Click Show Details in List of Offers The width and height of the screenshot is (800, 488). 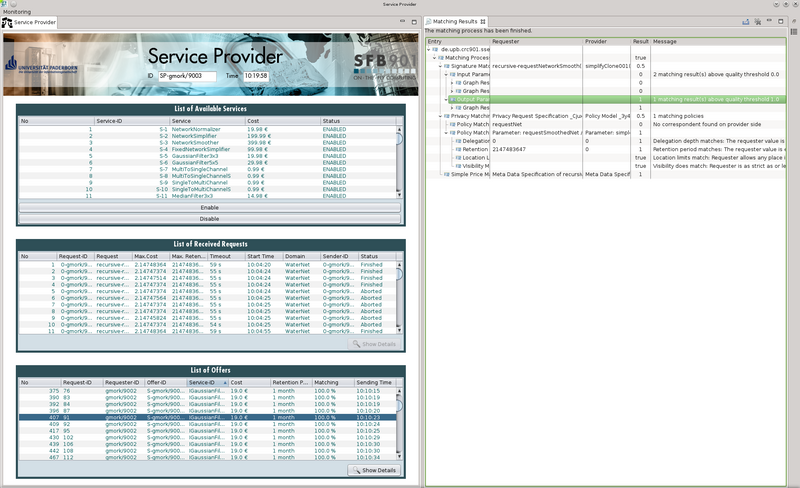(x=374, y=470)
